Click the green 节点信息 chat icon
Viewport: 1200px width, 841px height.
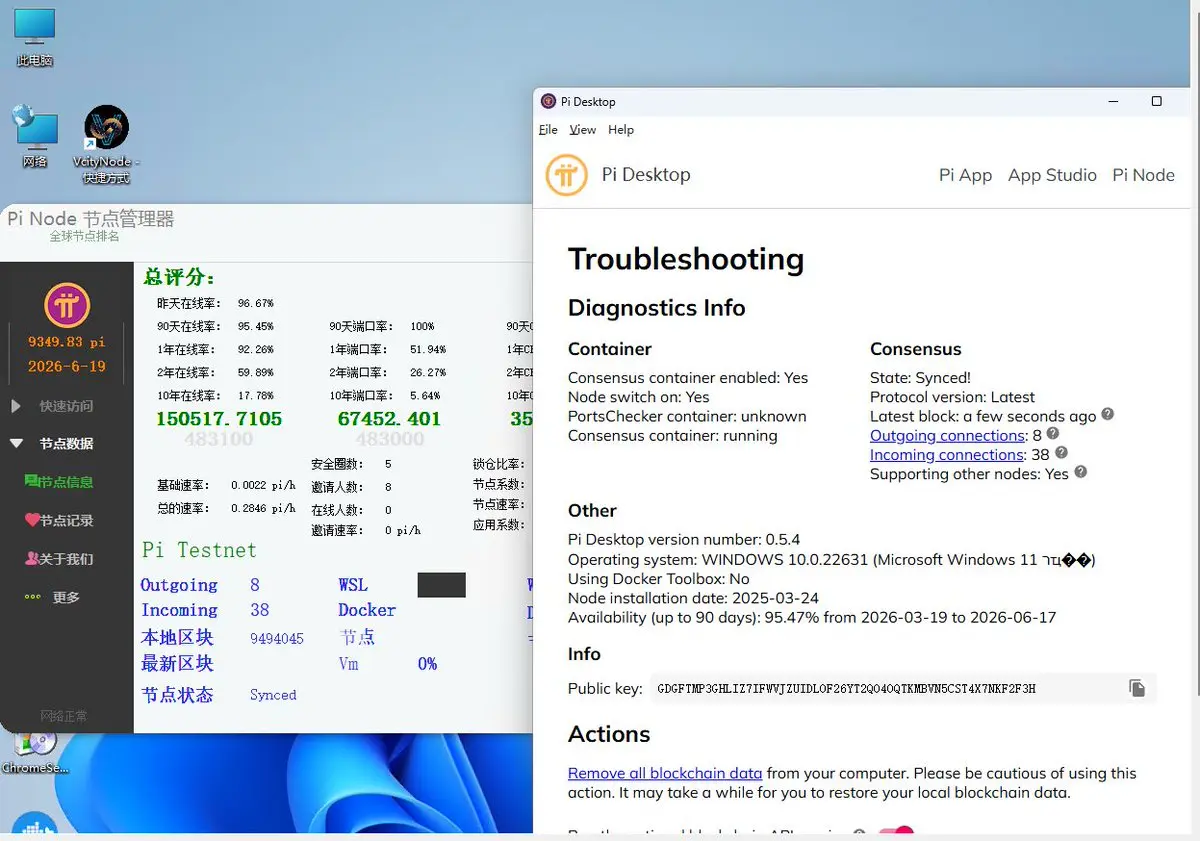(x=31, y=482)
